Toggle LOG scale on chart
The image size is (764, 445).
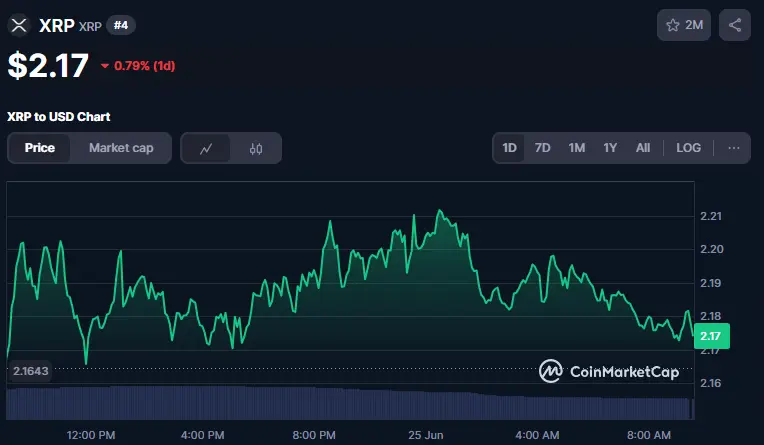click(x=688, y=148)
